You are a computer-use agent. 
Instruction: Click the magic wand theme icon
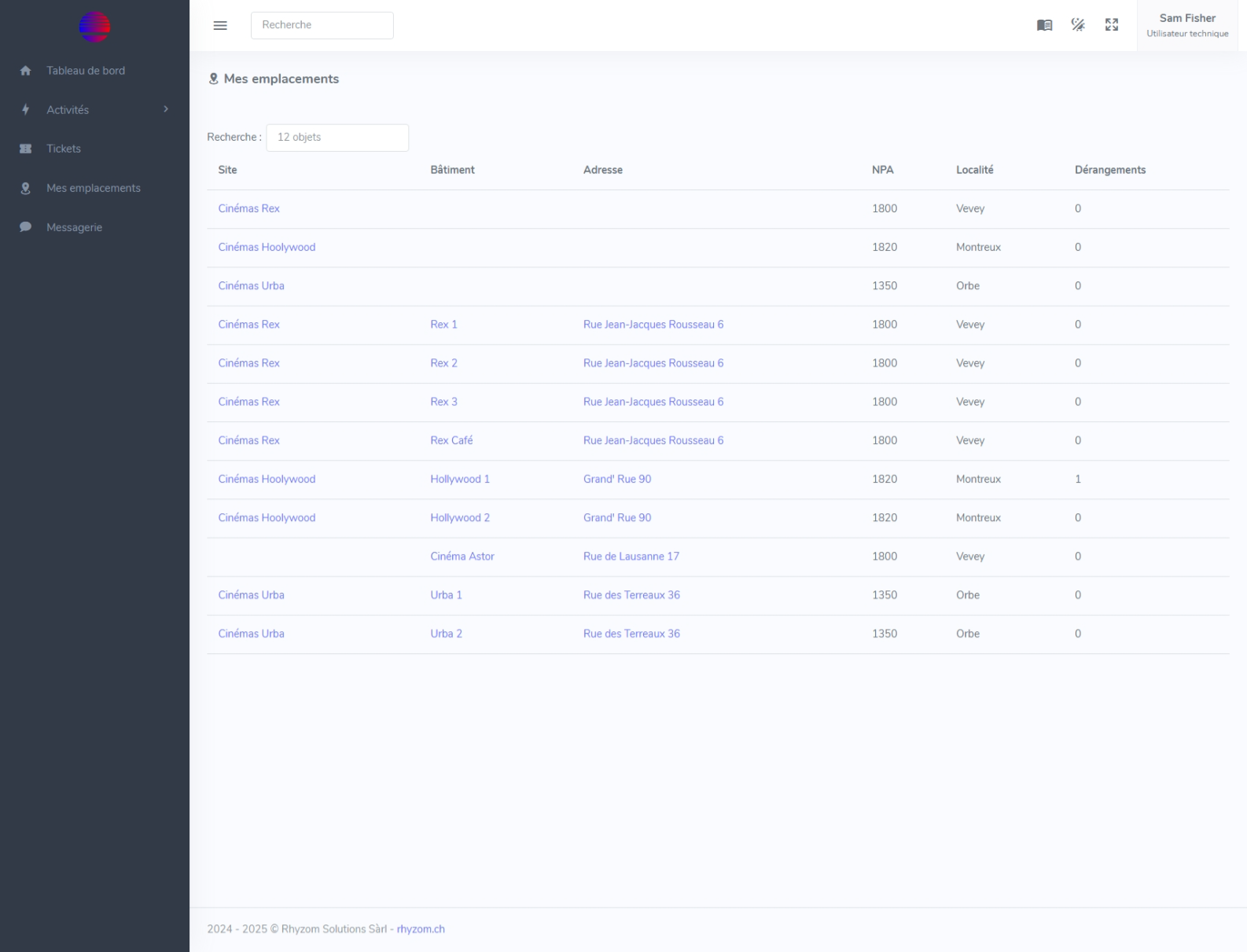coord(1078,25)
